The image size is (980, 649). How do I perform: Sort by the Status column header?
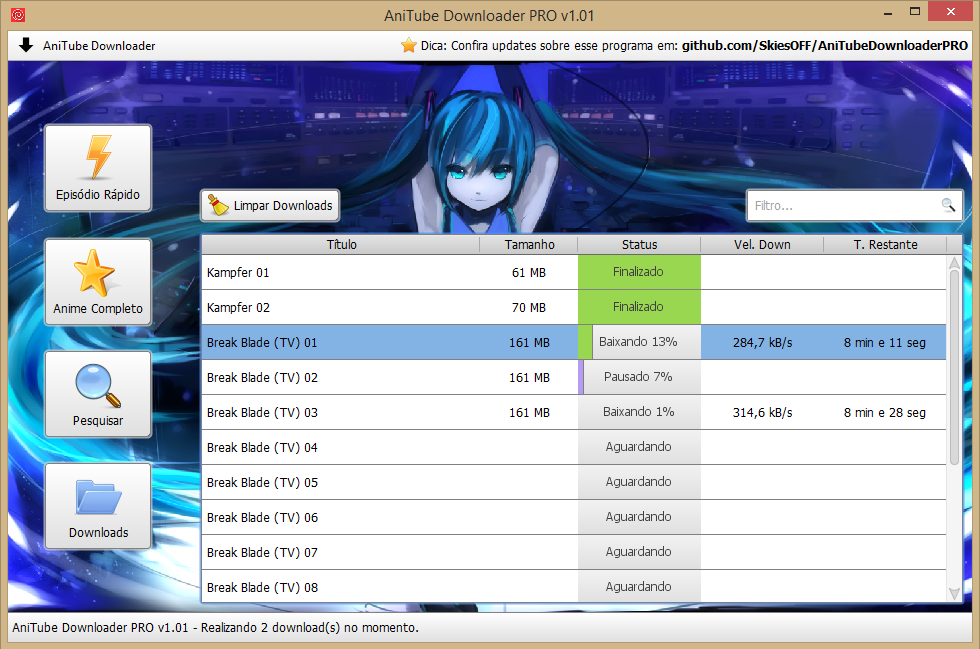click(639, 244)
